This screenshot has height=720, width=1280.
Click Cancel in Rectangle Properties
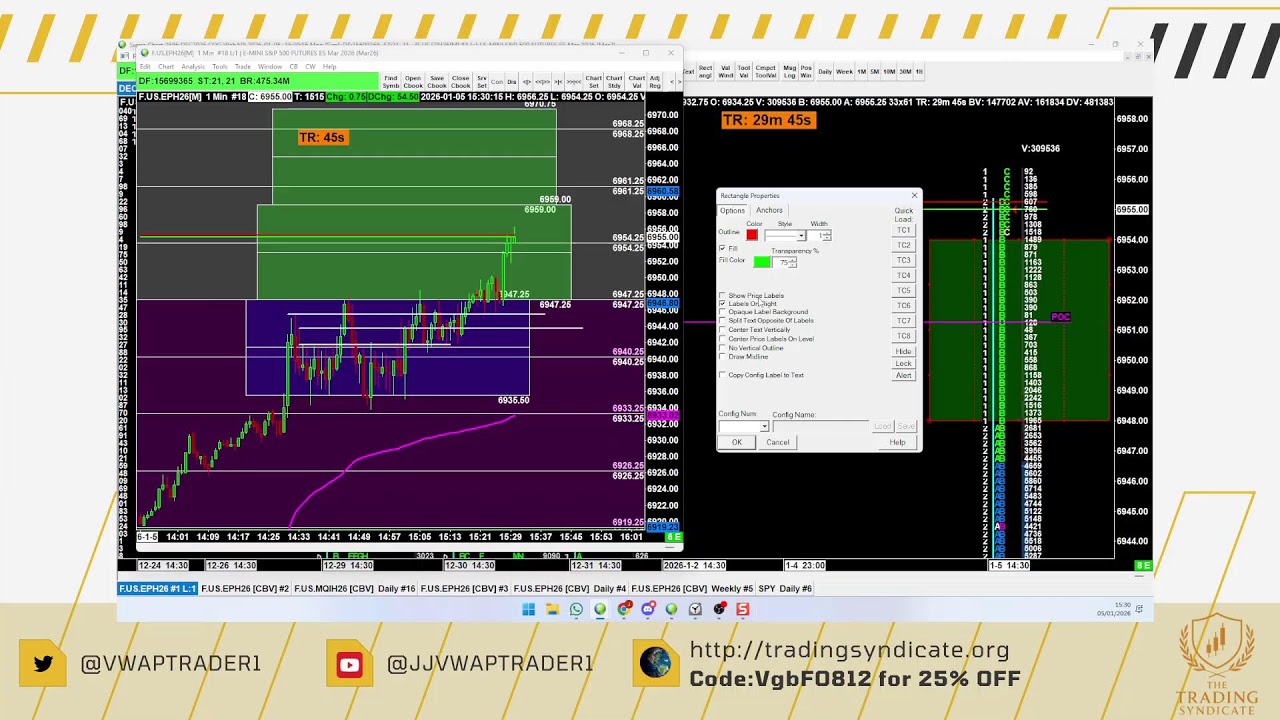[778, 442]
